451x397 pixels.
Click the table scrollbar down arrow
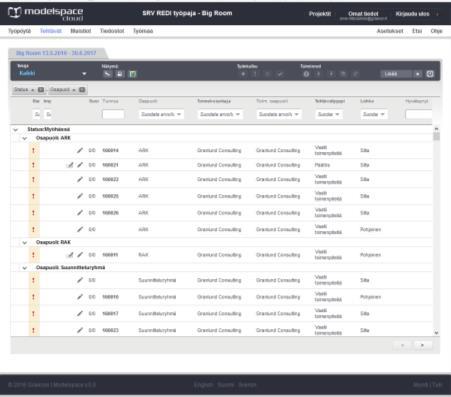click(436, 332)
